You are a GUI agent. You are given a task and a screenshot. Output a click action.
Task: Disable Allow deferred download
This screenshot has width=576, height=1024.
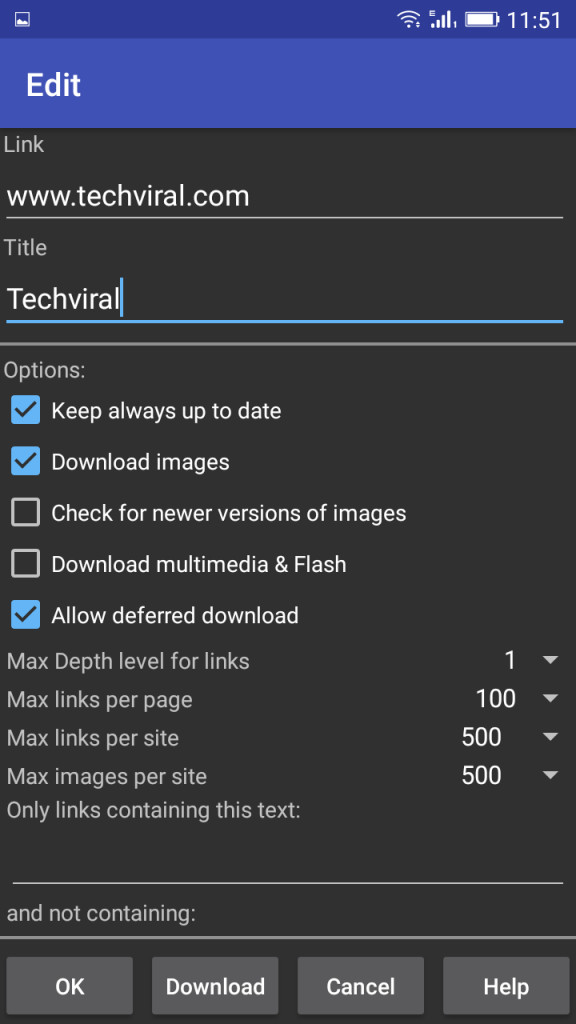pyautogui.click(x=24, y=614)
